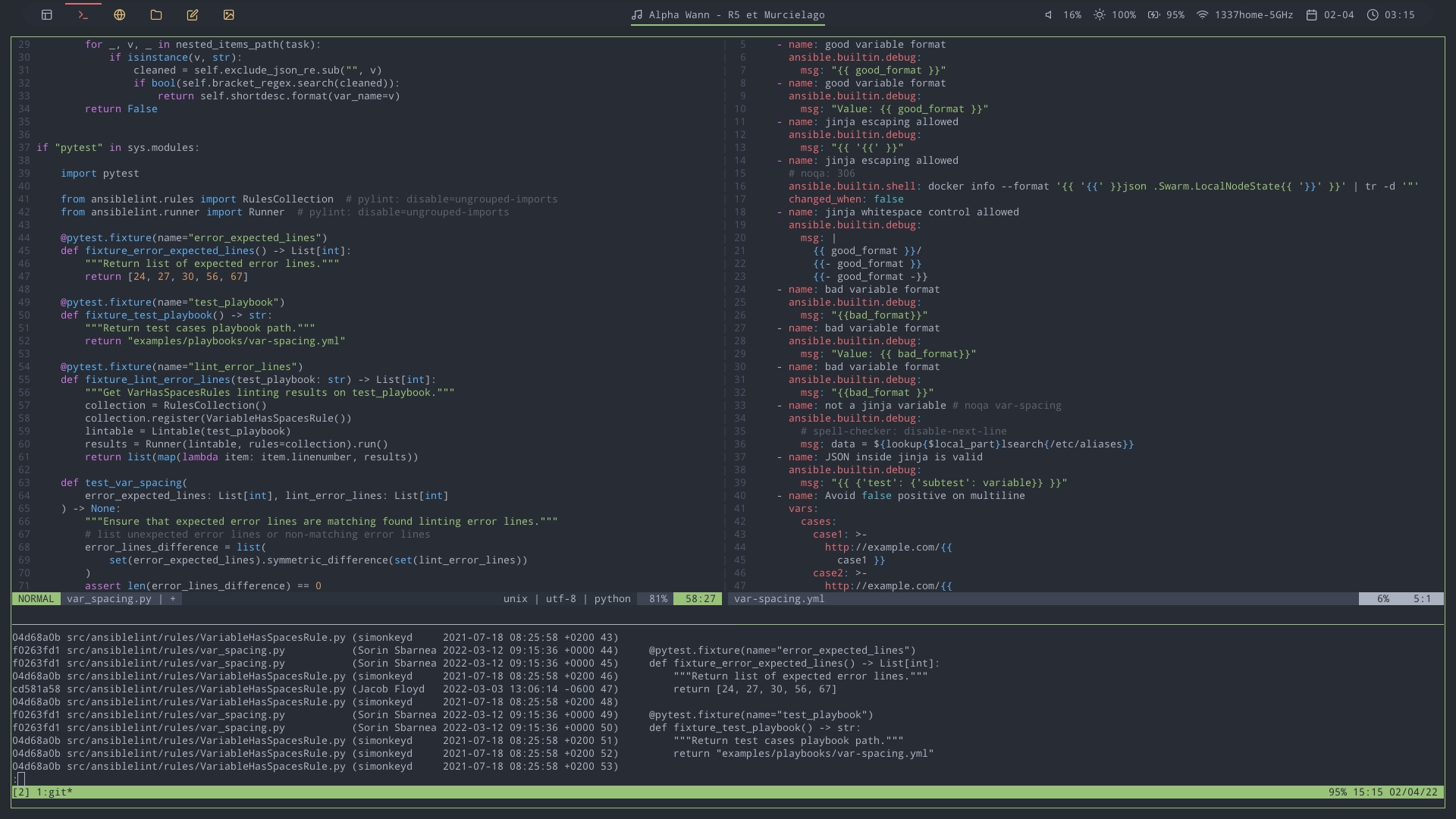
Task: Click the music note icon in top bar
Action: [637, 14]
